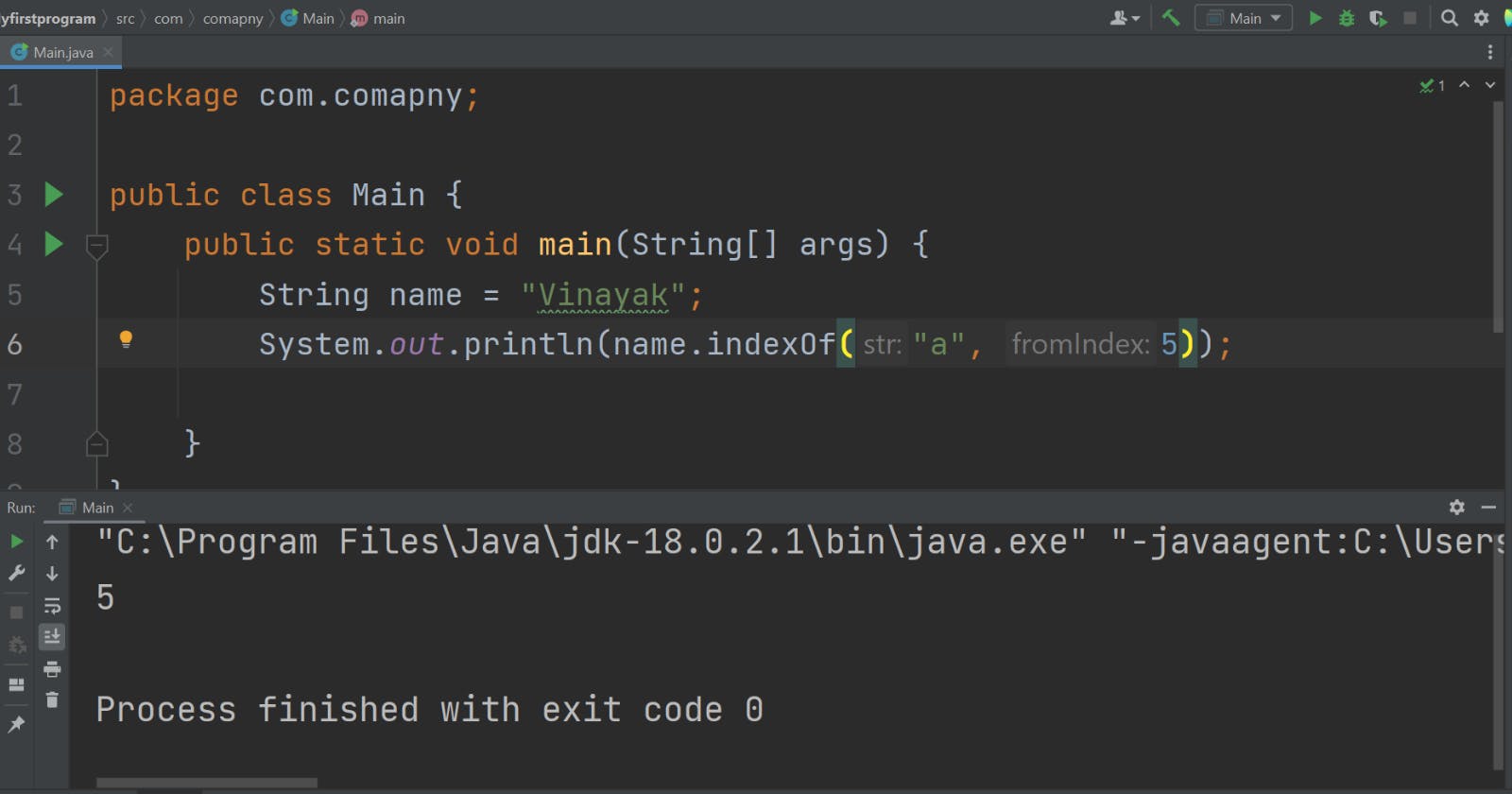Rerun Main with the Run panel play icon
Viewport: 1512px width, 794px height.
click(x=16, y=542)
